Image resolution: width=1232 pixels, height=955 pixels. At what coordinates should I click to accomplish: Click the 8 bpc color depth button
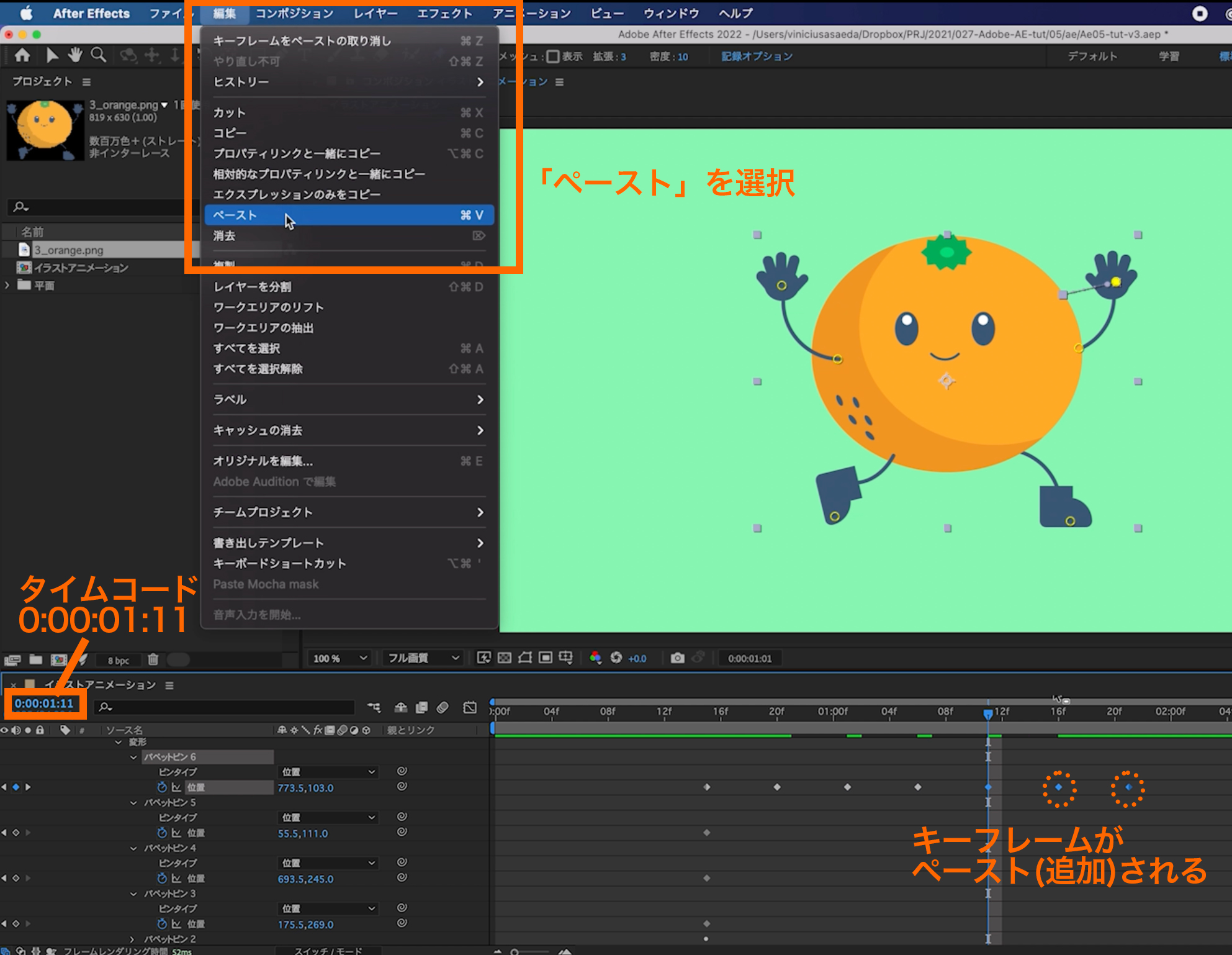[118, 660]
